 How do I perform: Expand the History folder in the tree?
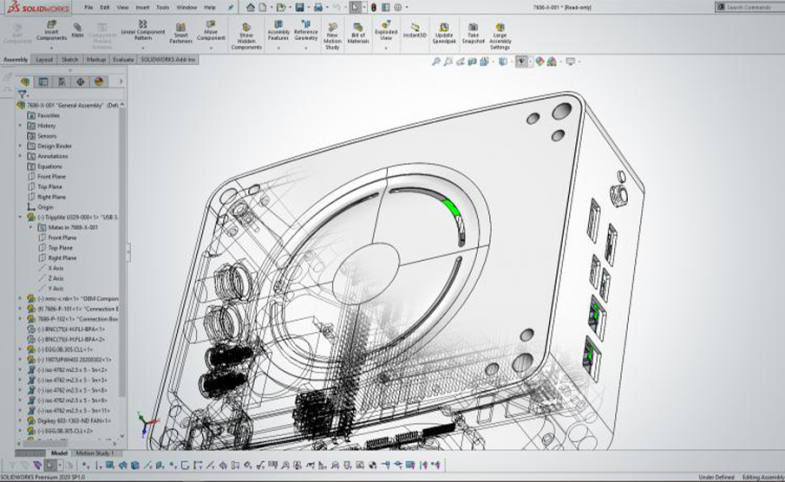pyautogui.click(x=20, y=126)
